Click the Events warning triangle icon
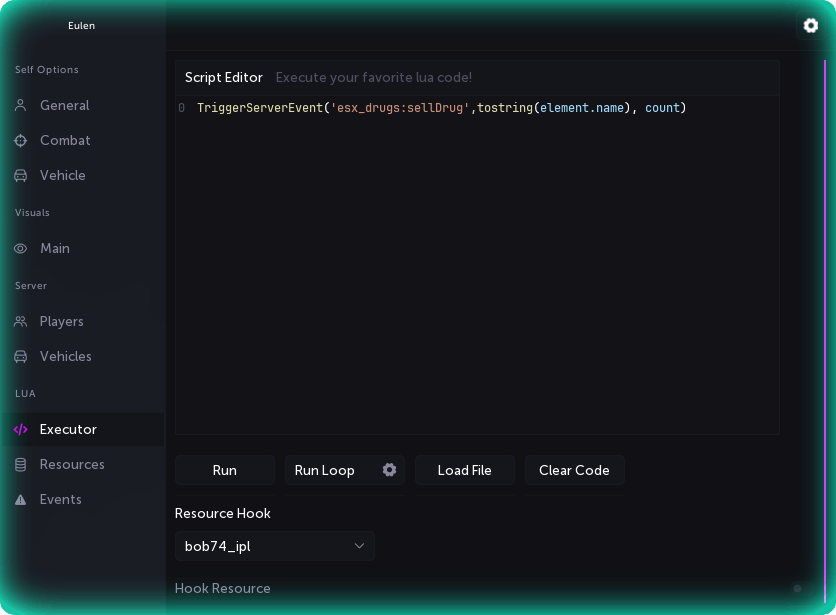 [21, 500]
